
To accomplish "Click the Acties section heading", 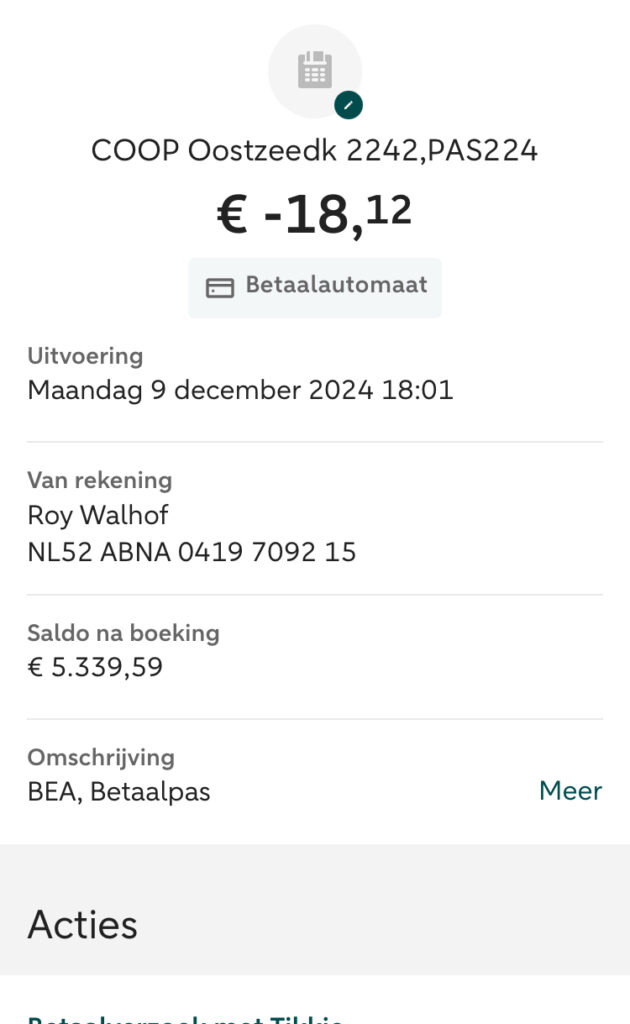I will coord(82,924).
